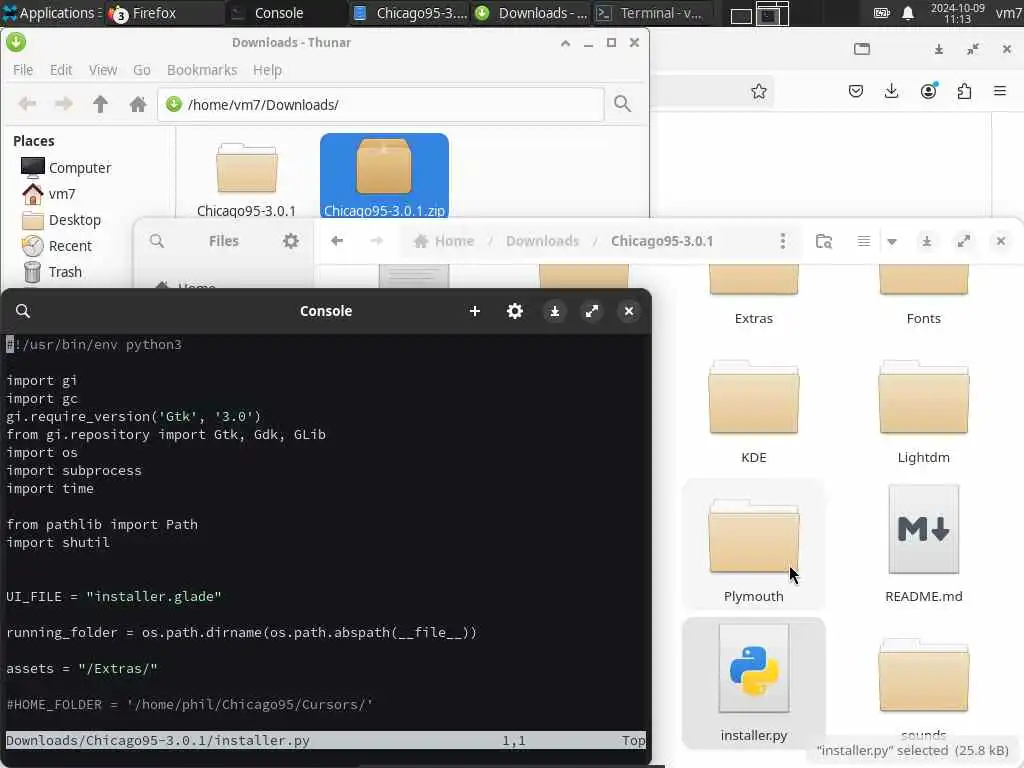The height and width of the screenshot is (768, 1024).
Task: Switch to the Chicago95-3 taskbar entry
Action: (x=410, y=13)
